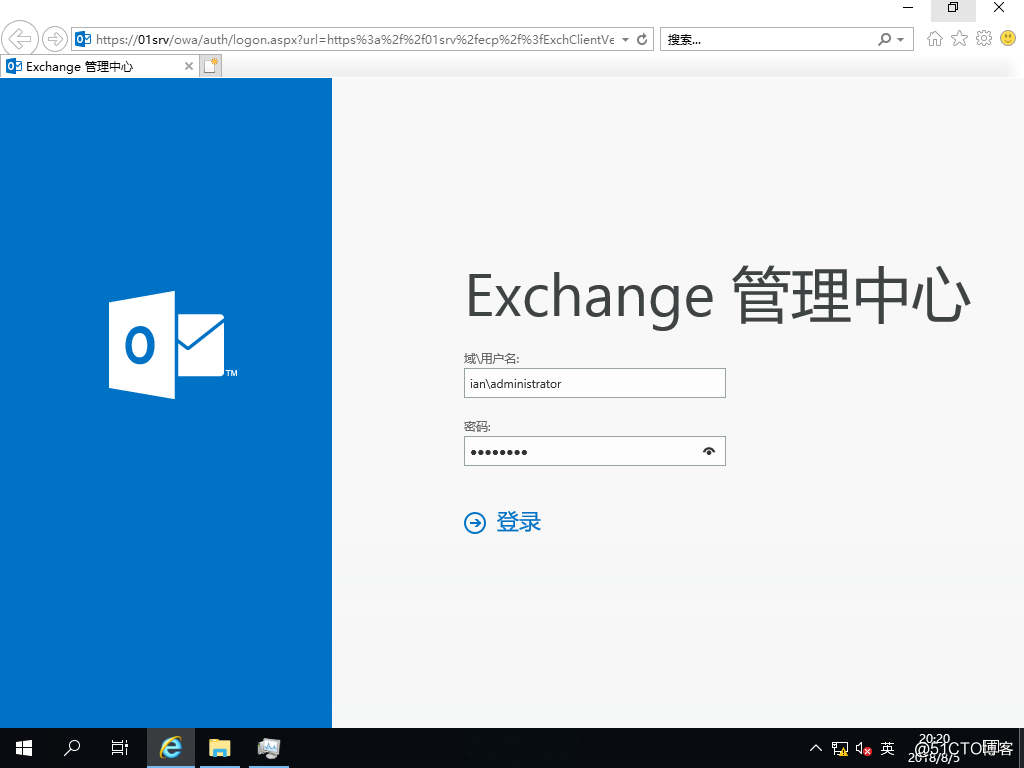Click the 登录 sign-in link

pos(519,522)
